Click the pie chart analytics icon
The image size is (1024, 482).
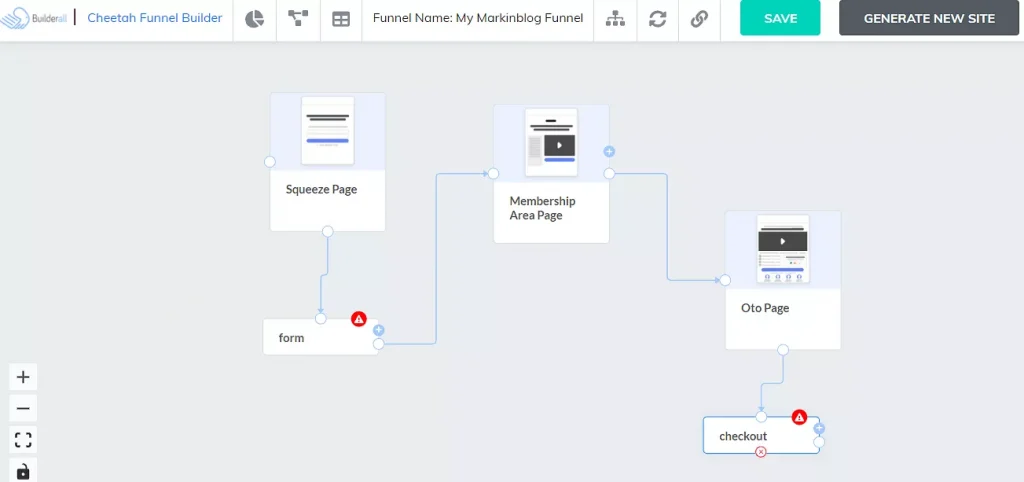[254, 19]
